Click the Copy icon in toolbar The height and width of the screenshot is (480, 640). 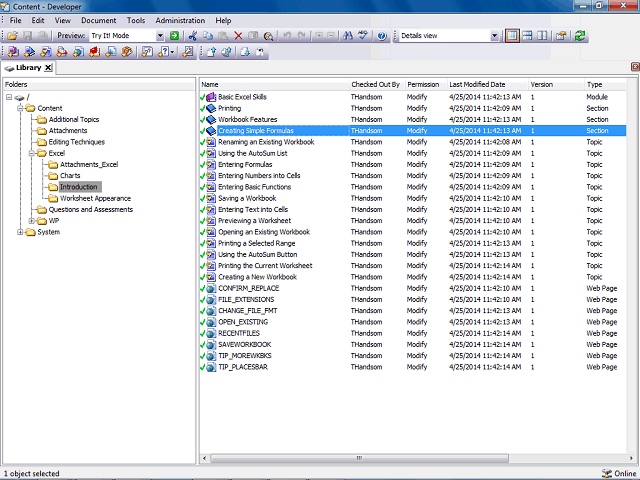208,36
